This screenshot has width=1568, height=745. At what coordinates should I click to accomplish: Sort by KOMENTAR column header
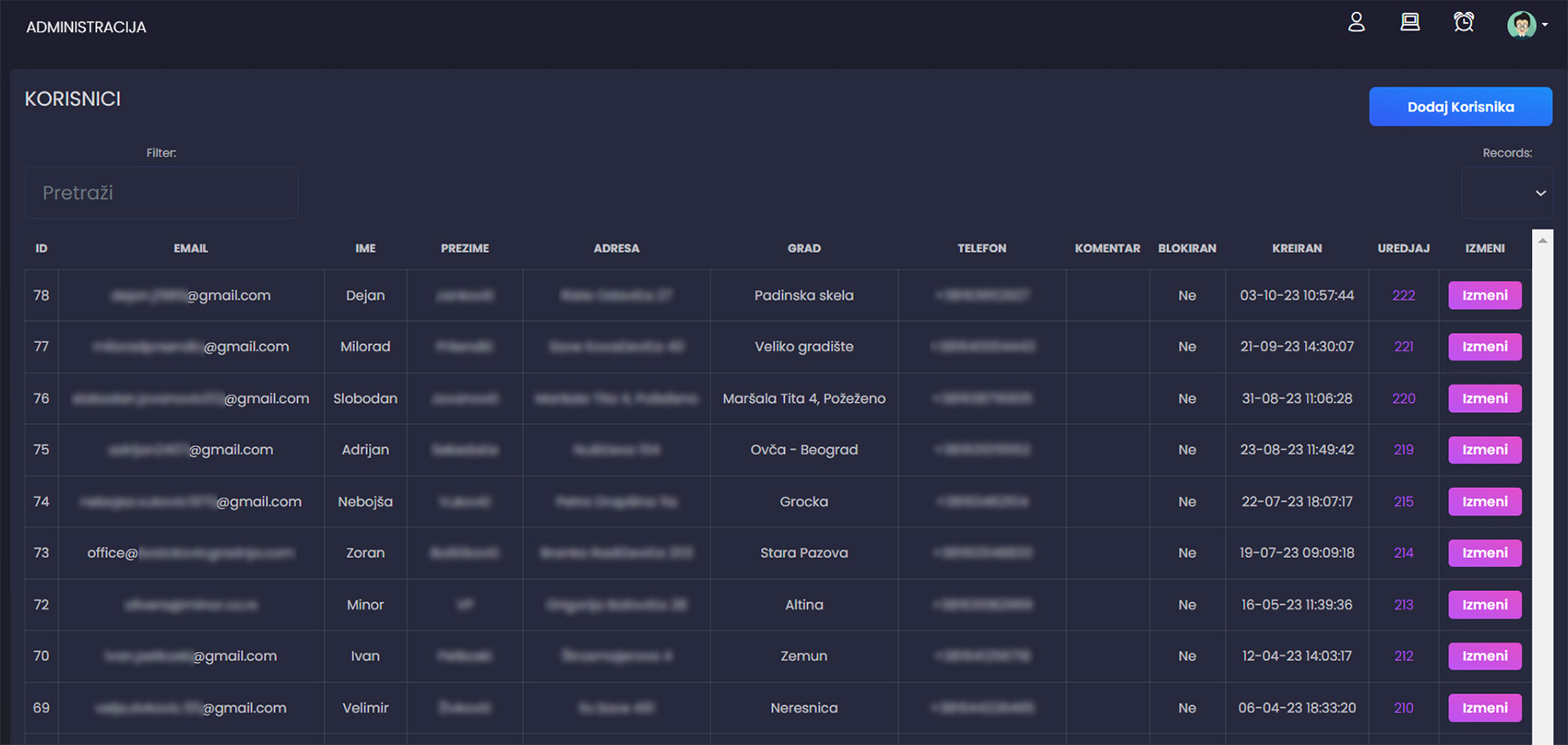click(1108, 248)
